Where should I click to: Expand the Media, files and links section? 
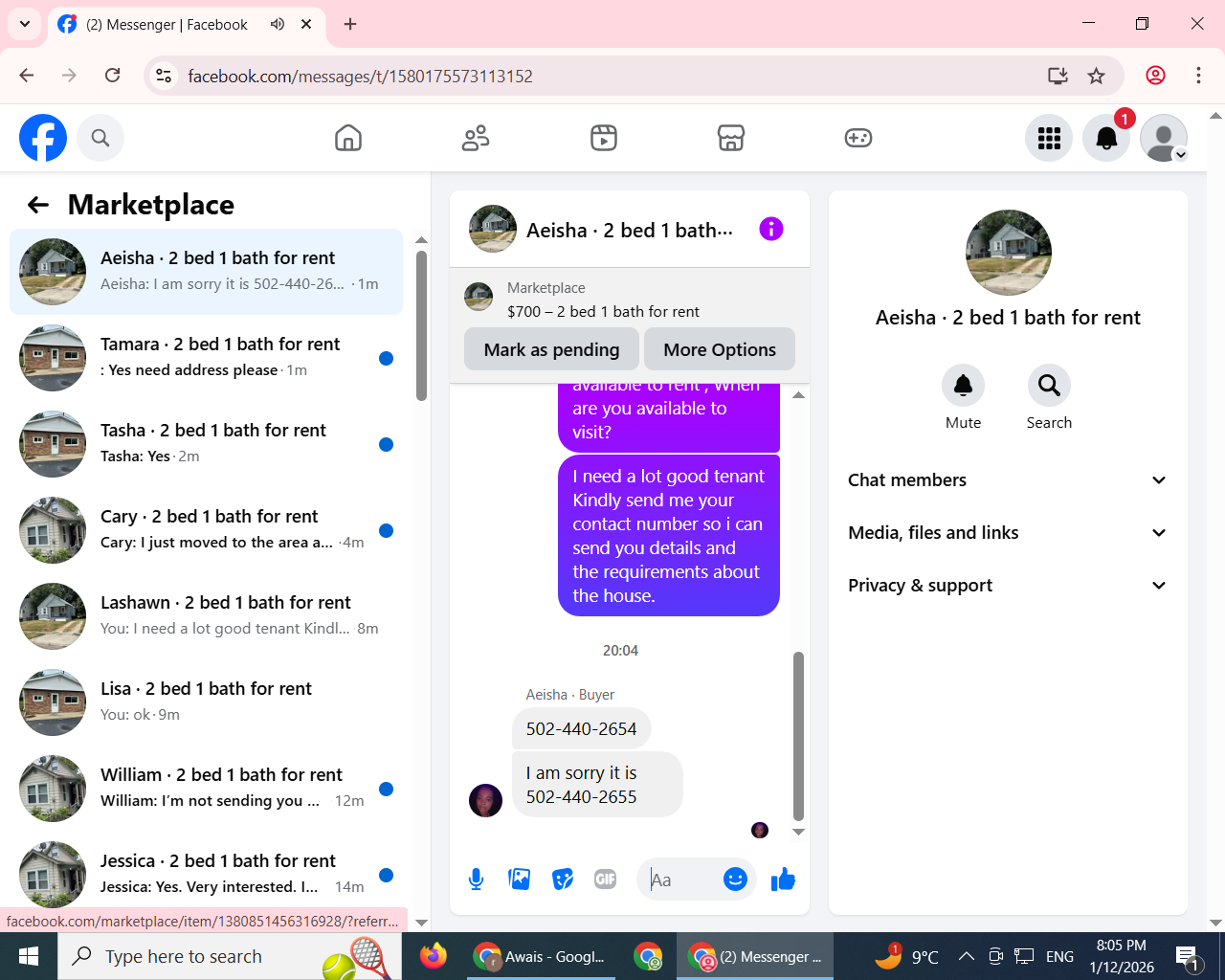pyautogui.click(x=1008, y=533)
